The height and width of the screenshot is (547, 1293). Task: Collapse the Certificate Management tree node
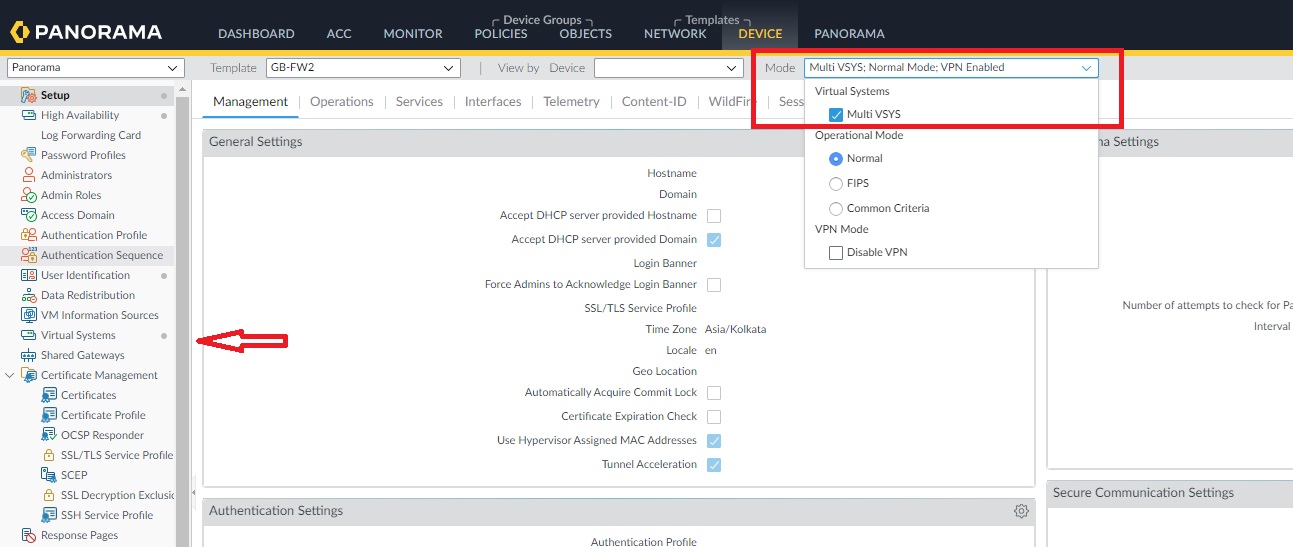10,375
